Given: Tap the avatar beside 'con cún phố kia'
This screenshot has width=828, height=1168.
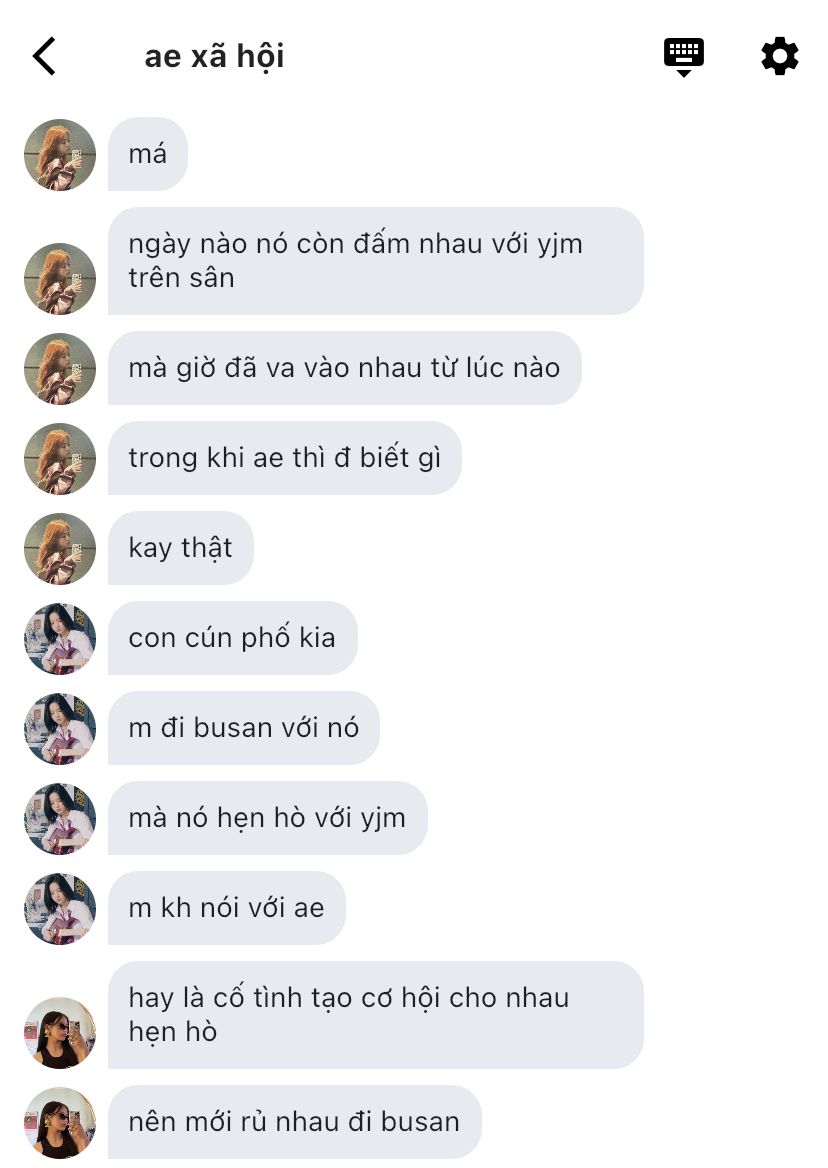Looking at the screenshot, I should [60, 638].
